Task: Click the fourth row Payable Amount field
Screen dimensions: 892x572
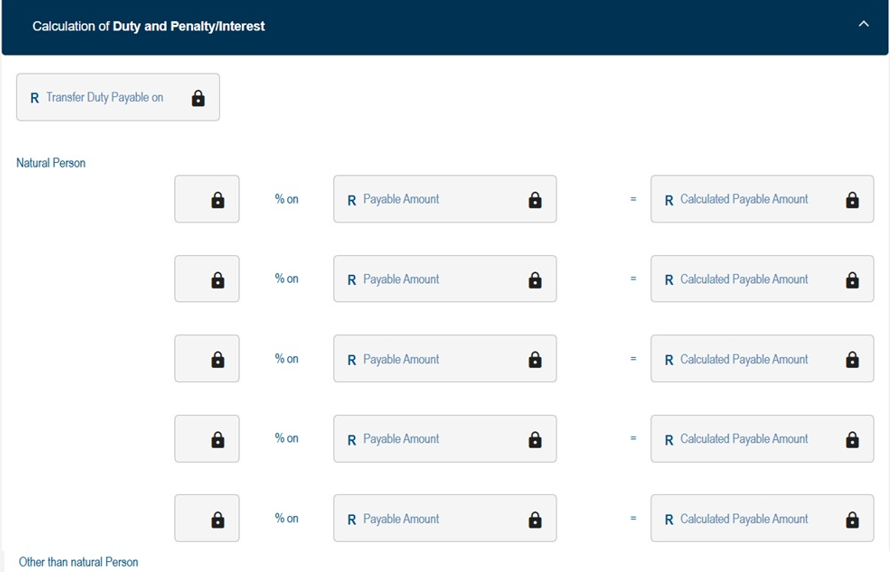Action: pos(430,439)
